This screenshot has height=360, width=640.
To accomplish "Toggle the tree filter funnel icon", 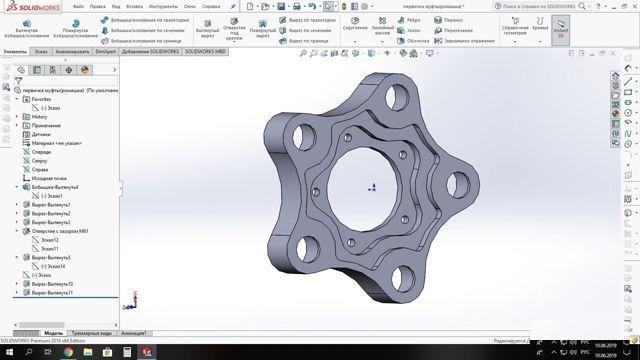I will coord(18,81).
